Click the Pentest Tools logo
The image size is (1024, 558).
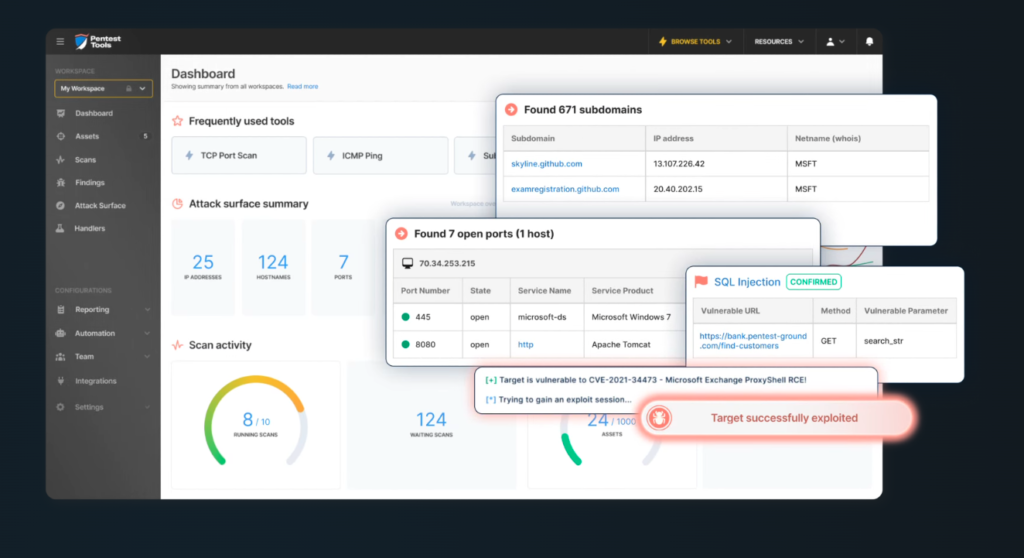[98, 41]
